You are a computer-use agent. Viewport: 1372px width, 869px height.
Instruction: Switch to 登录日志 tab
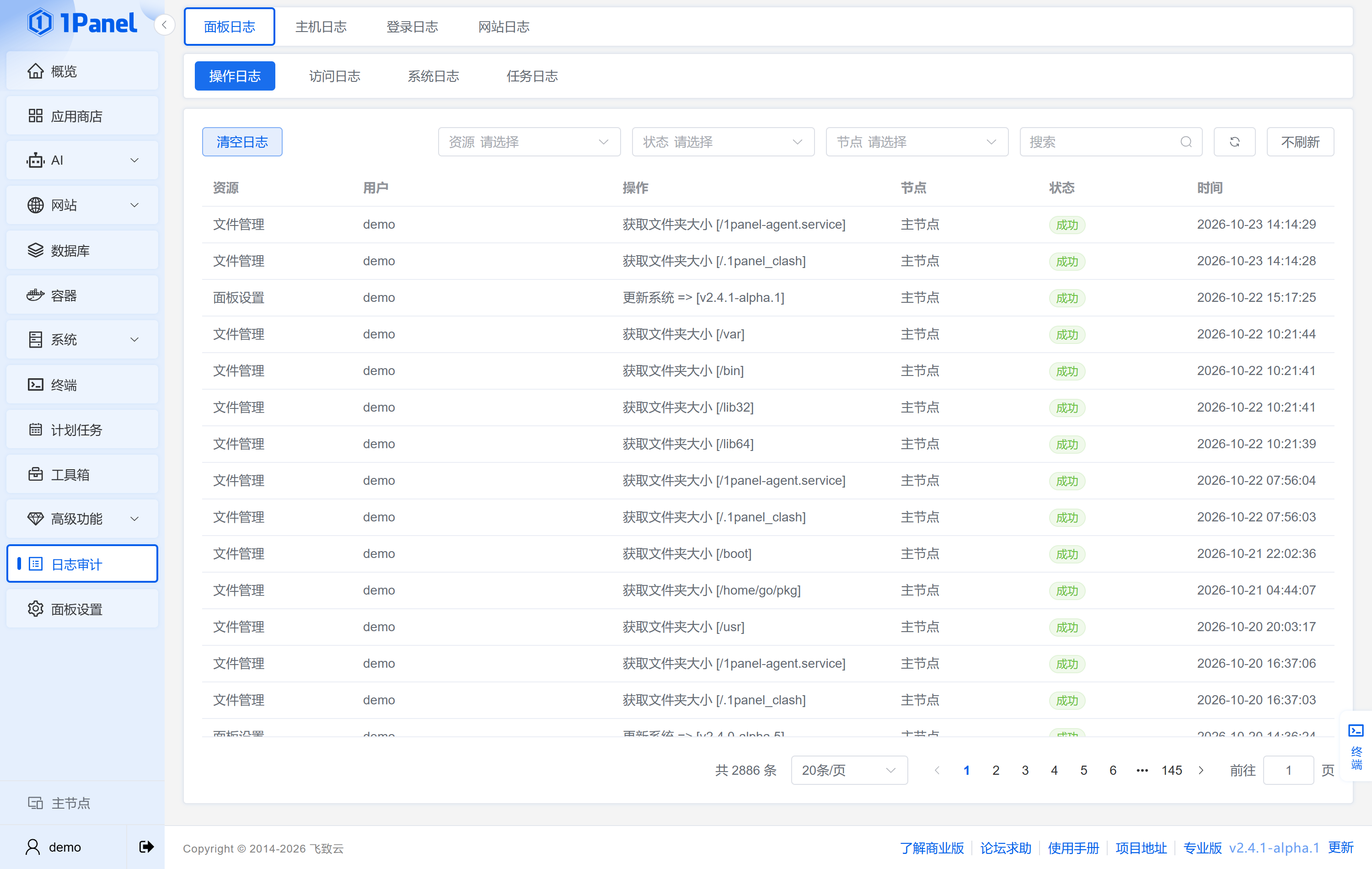click(x=412, y=27)
